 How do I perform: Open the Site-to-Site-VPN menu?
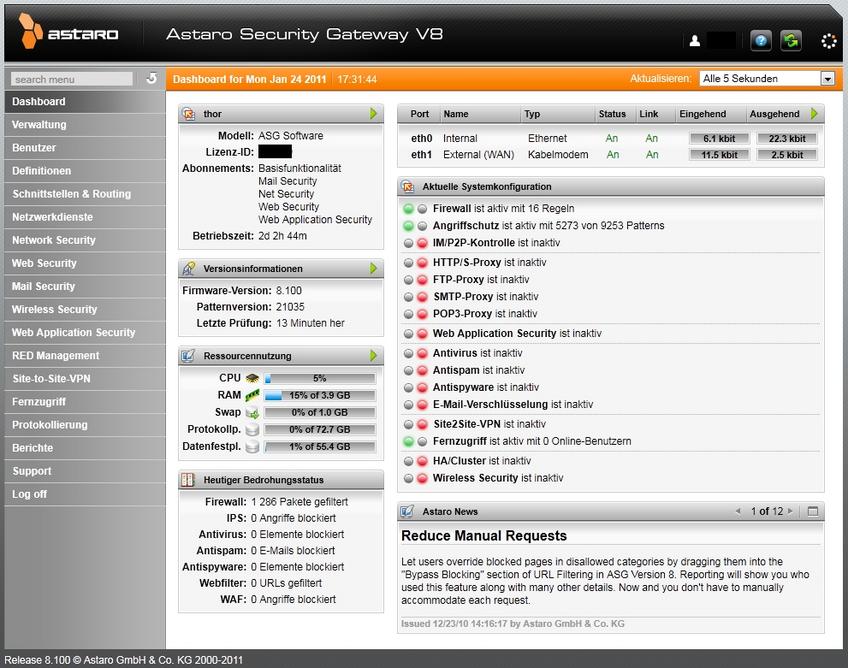click(85, 379)
